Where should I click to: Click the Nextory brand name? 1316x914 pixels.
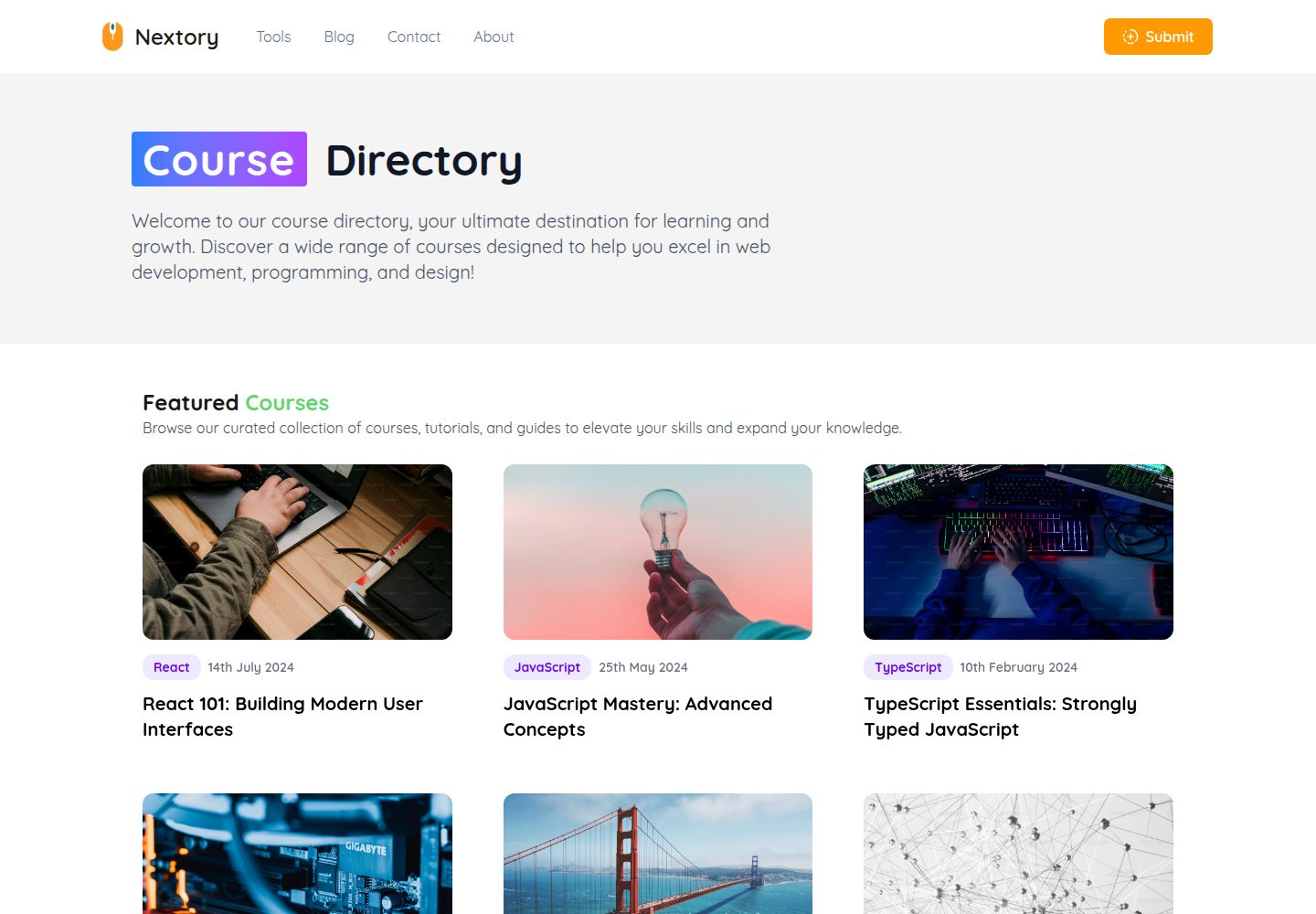coord(176,37)
